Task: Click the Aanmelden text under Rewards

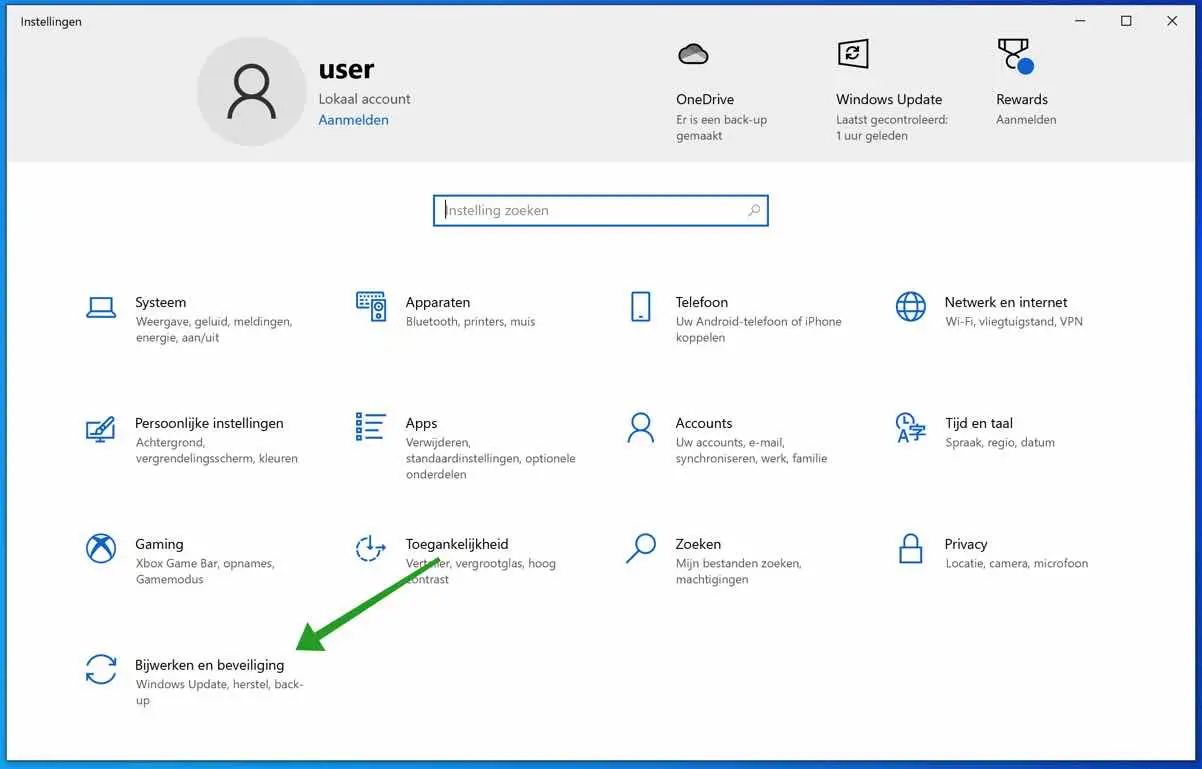Action: [x=1026, y=120]
